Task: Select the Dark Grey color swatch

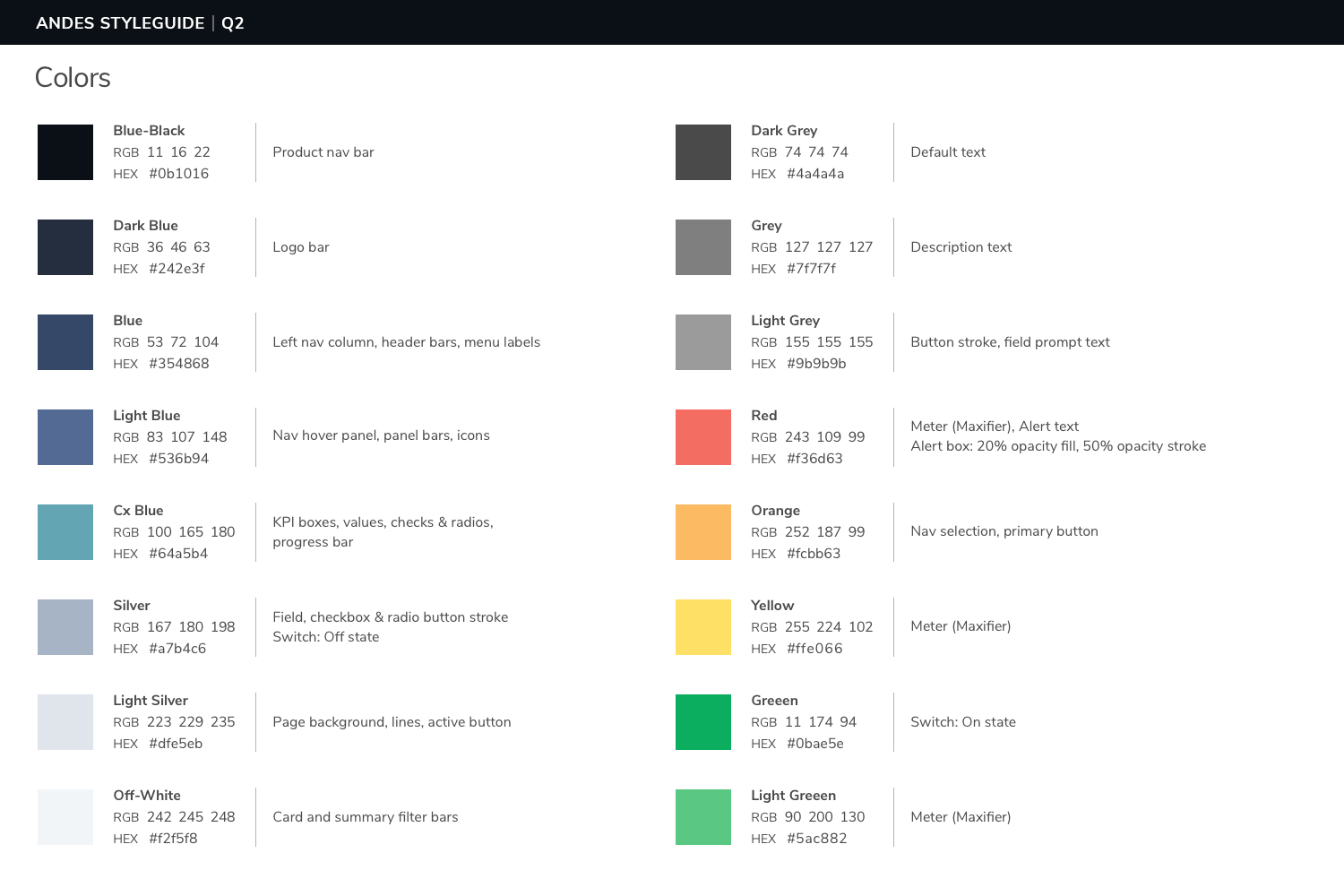Action: [x=703, y=152]
